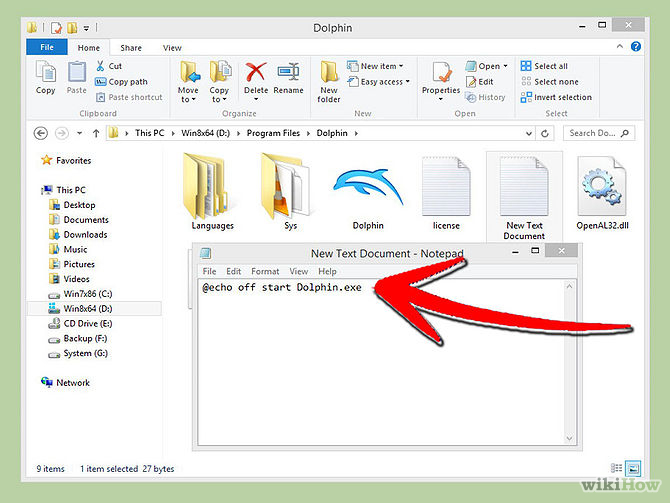Switch to the Share ribbon tab
The width and height of the screenshot is (670, 503).
(x=131, y=48)
